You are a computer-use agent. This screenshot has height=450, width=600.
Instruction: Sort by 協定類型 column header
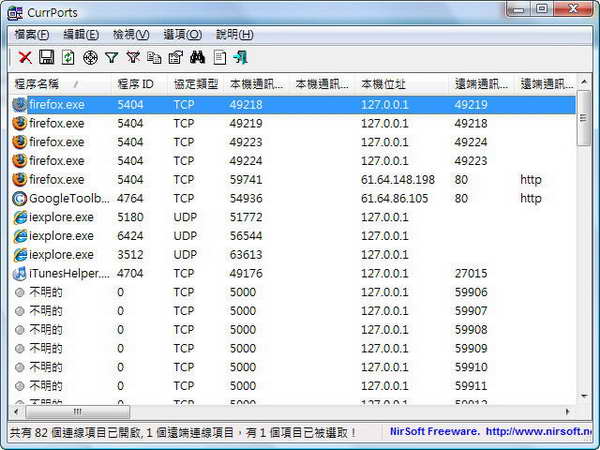pyautogui.click(x=195, y=84)
